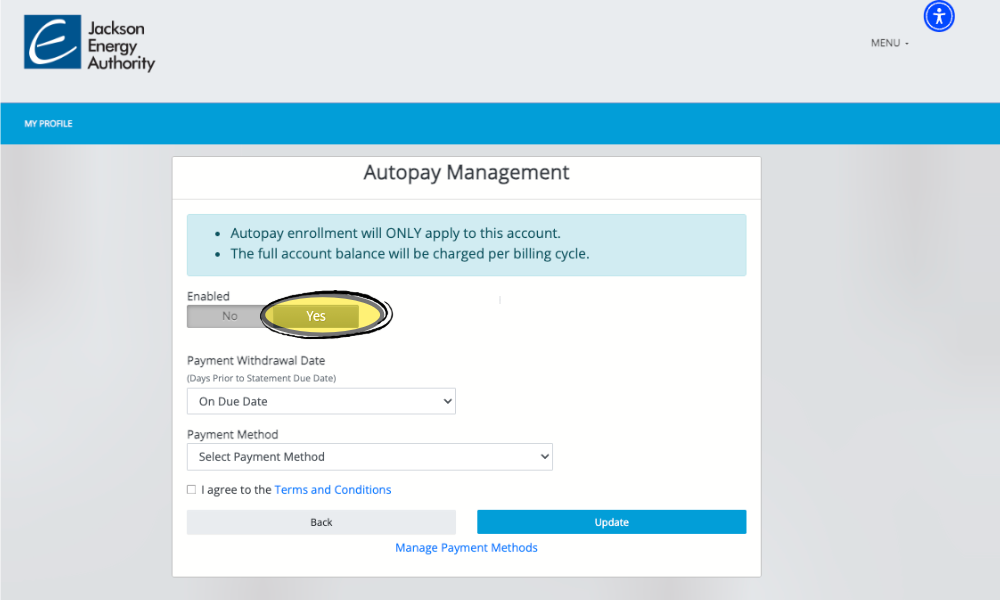This screenshot has width=1000, height=600.
Task: Click the 'I agree to the' label text
Action: [x=236, y=490]
